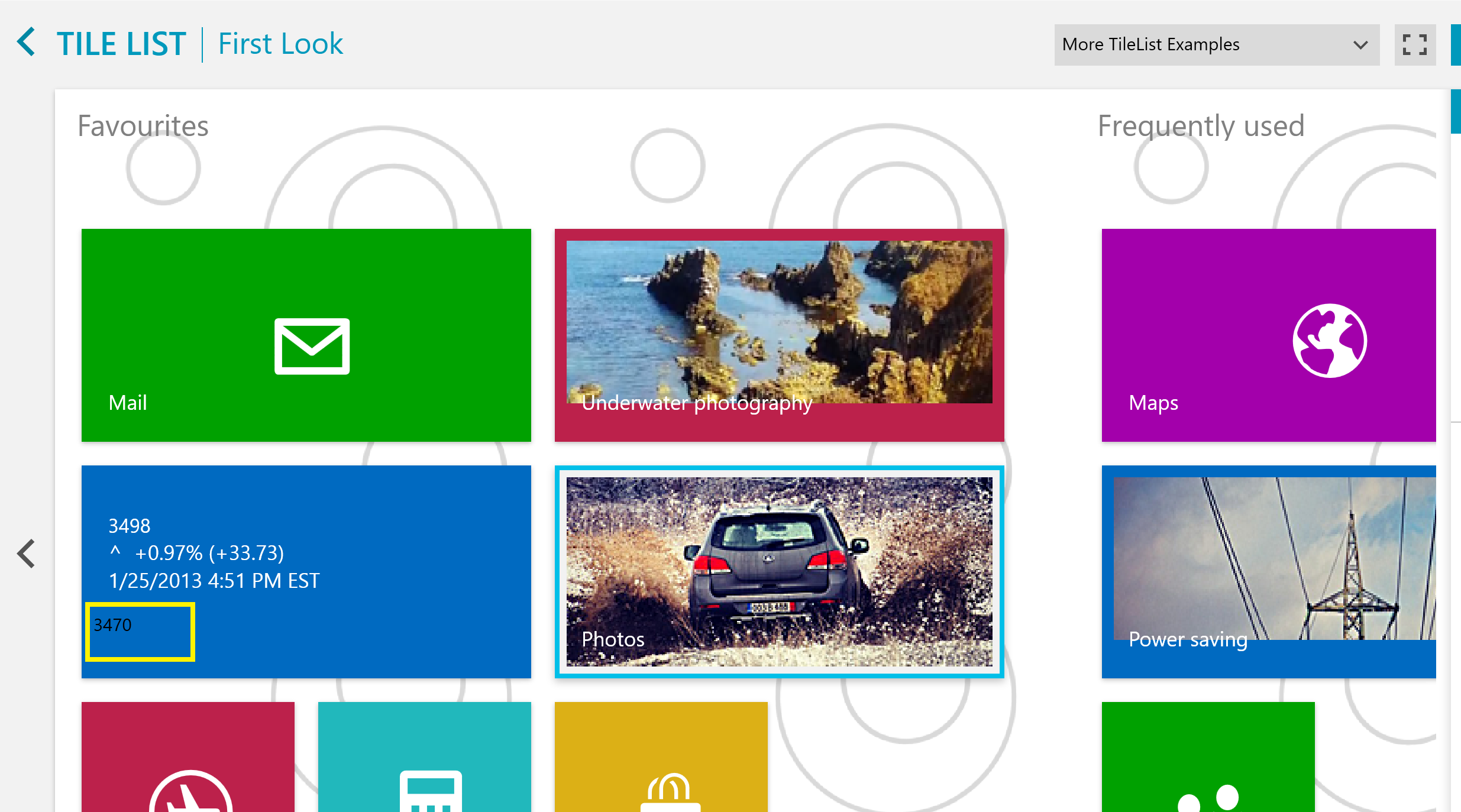Image resolution: width=1461 pixels, height=812 pixels.
Task: Open the calculator icon tile
Action: coord(425,757)
